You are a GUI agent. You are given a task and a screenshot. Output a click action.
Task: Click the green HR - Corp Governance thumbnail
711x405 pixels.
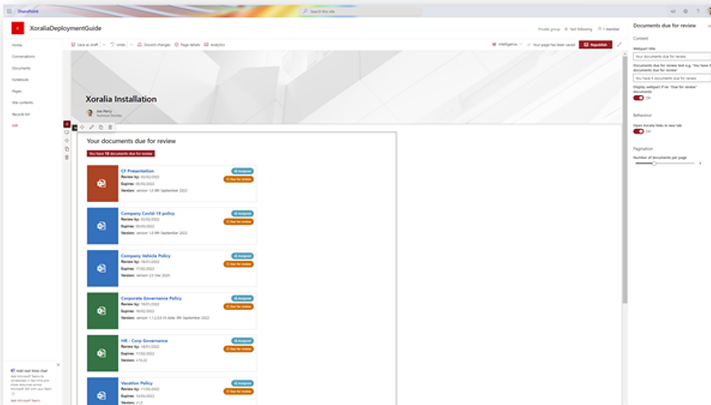click(102, 353)
